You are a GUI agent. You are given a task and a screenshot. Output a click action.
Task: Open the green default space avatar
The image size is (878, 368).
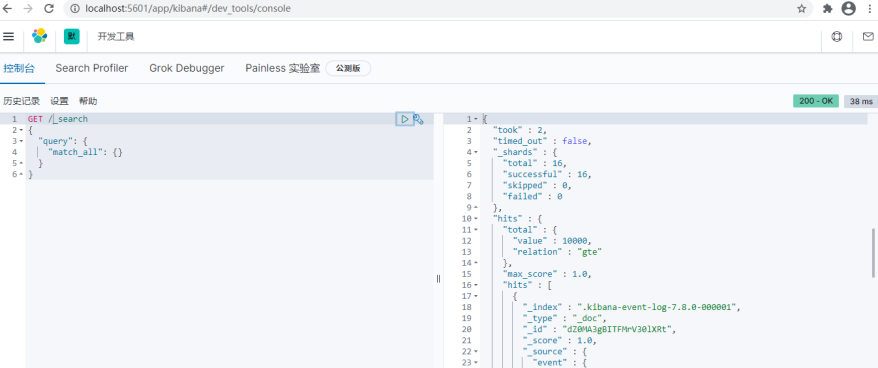[x=72, y=36]
